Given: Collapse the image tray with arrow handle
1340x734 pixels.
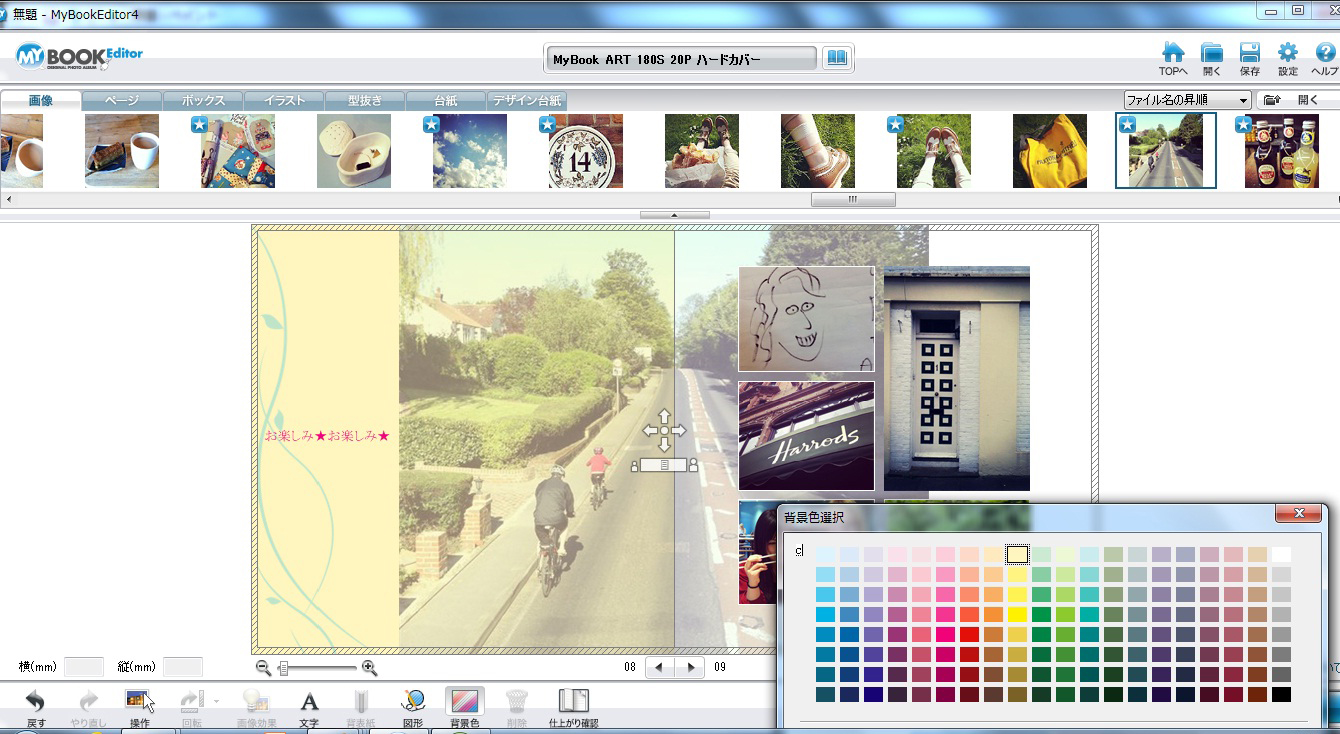Looking at the screenshot, I should click(x=674, y=215).
